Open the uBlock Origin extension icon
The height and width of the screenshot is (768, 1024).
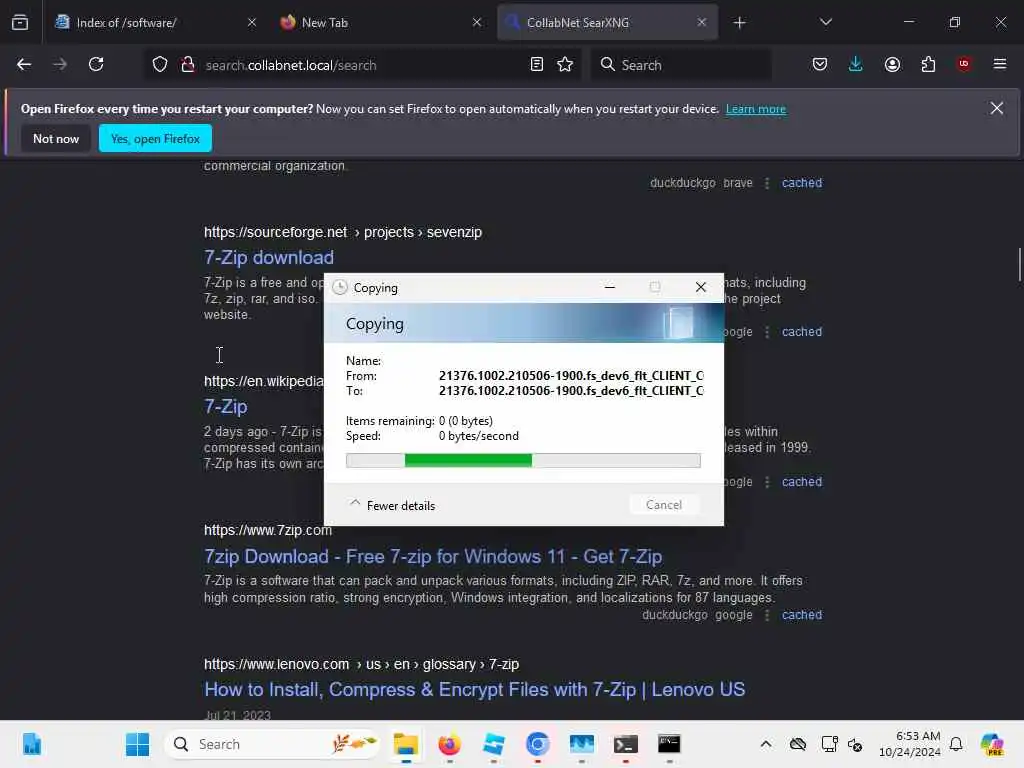pos(964,64)
